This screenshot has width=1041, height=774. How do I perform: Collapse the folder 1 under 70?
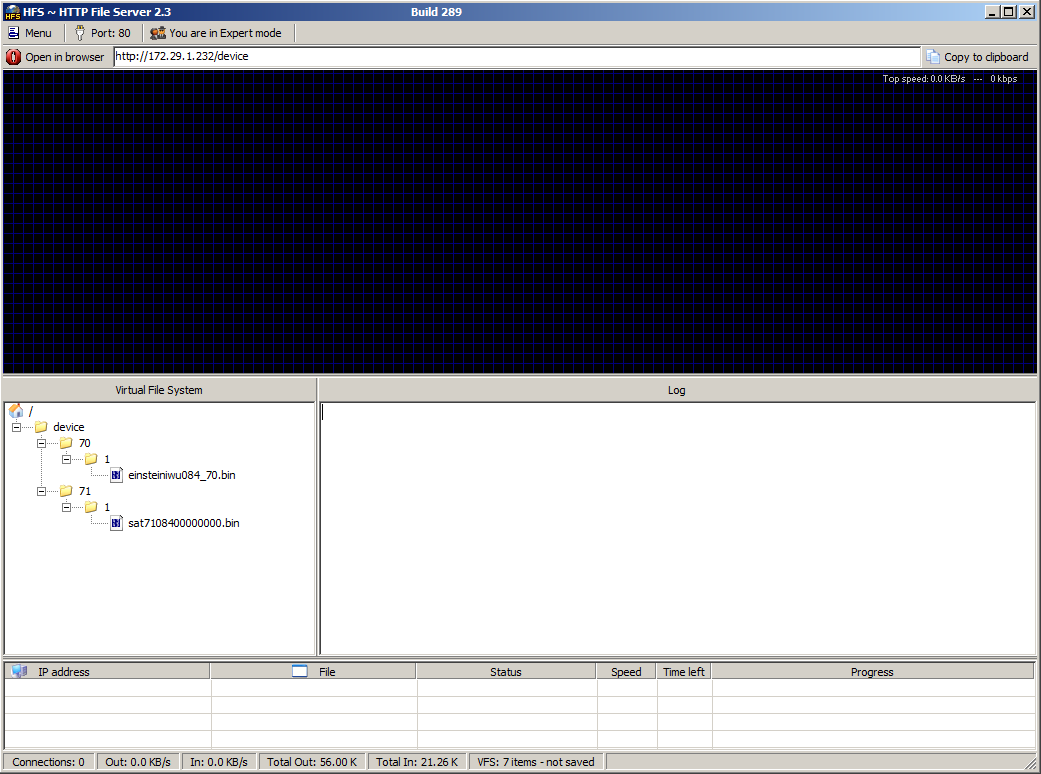tap(67, 459)
